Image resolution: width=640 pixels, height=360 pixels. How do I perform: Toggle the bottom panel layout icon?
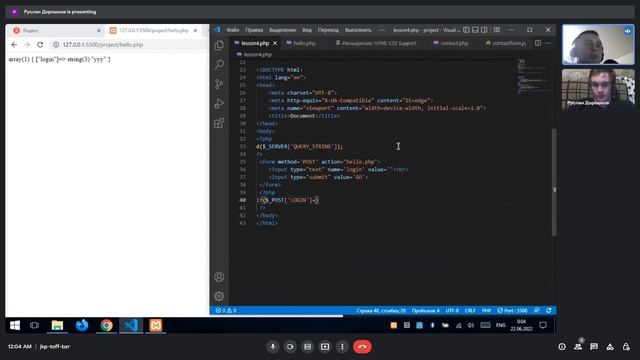tap(476, 30)
